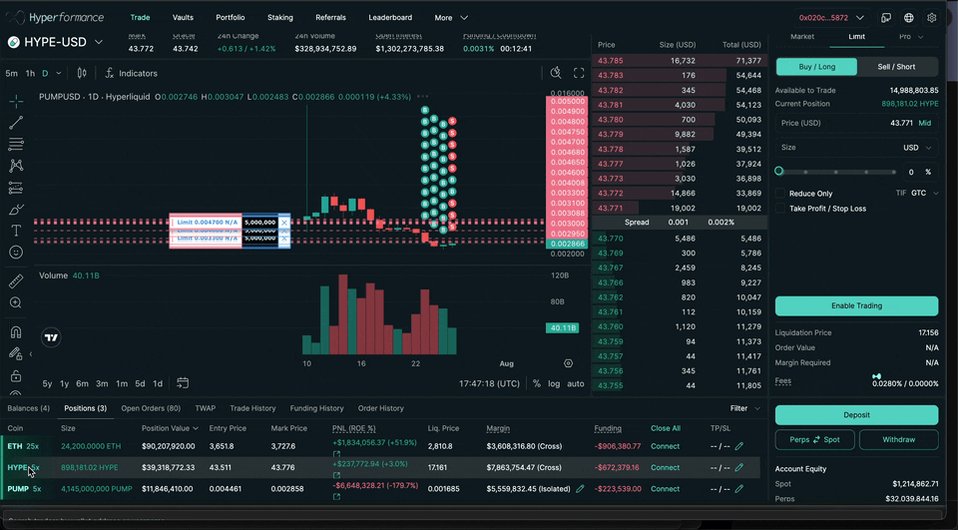
Task: Open the Size USD currency dropdown
Action: (x=917, y=147)
